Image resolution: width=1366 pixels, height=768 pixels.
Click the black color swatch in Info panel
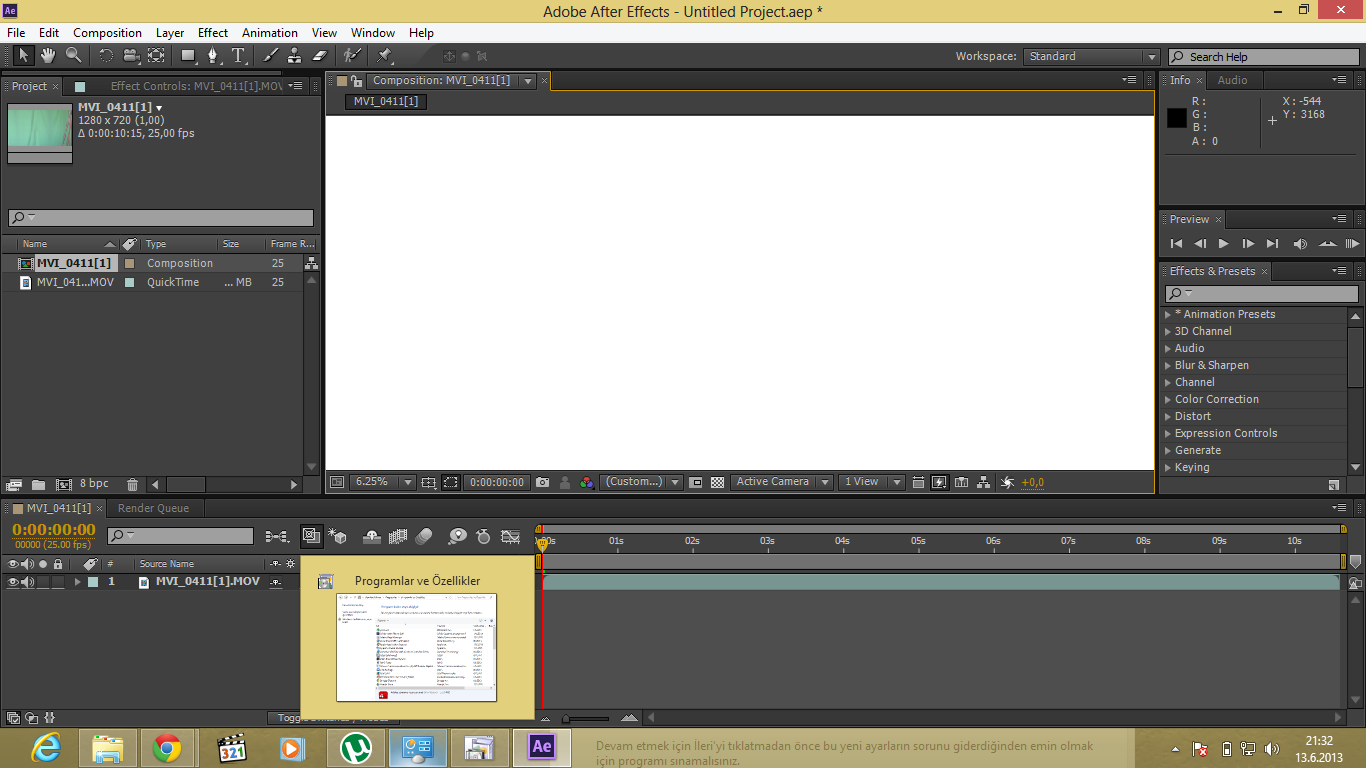(x=1177, y=117)
